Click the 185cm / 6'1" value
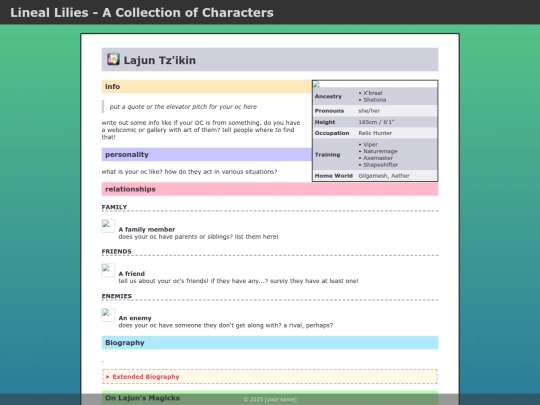 click(x=376, y=122)
